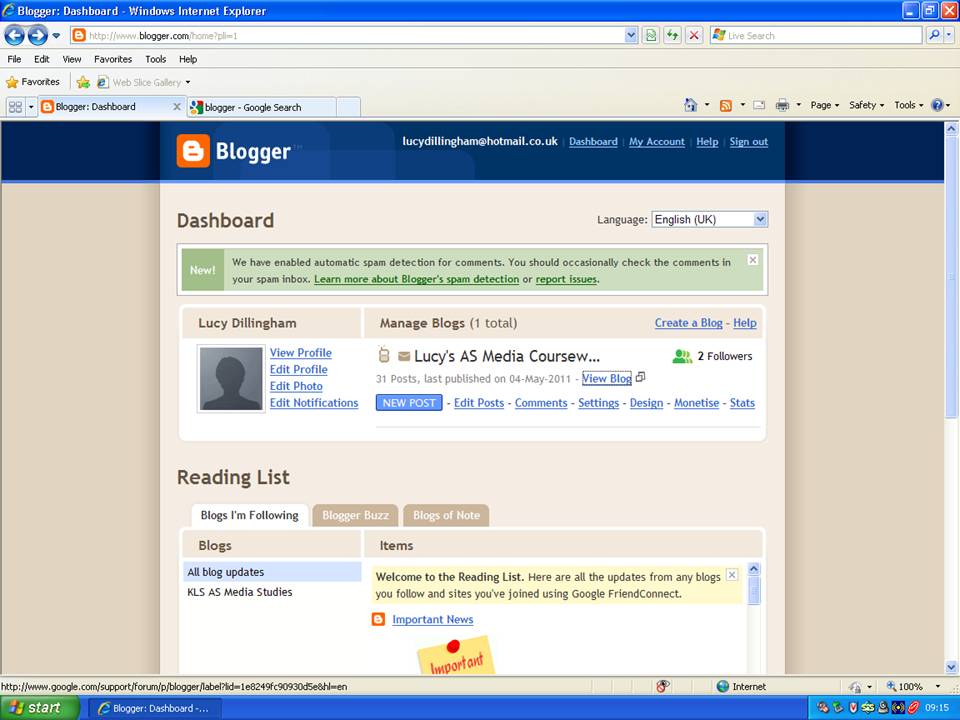Image resolution: width=960 pixels, height=720 pixels.
Task: Dismiss the spam detection notice with its X
Action: pos(753,260)
